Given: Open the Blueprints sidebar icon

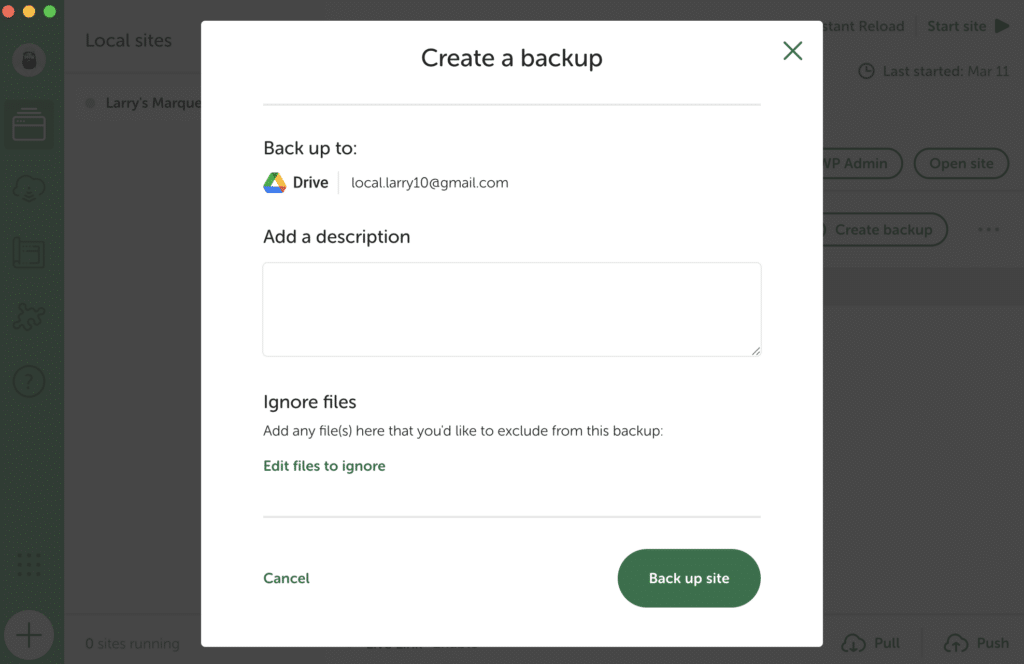Looking at the screenshot, I should 29,252.
